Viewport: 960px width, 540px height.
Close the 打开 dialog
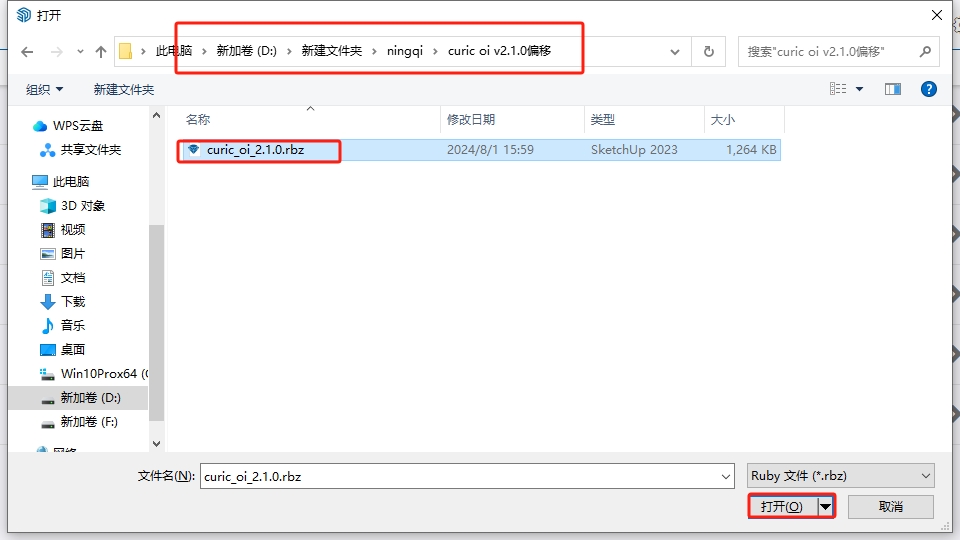[937, 15]
